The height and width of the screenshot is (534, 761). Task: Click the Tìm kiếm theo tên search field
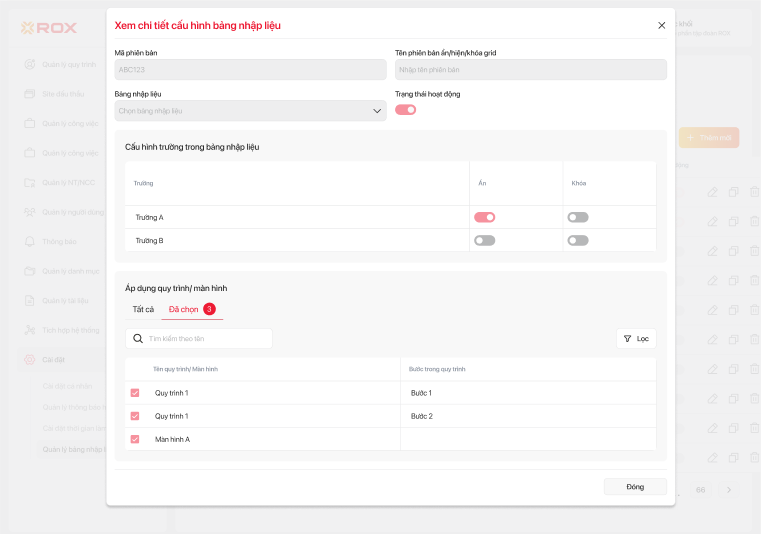coord(207,339)
